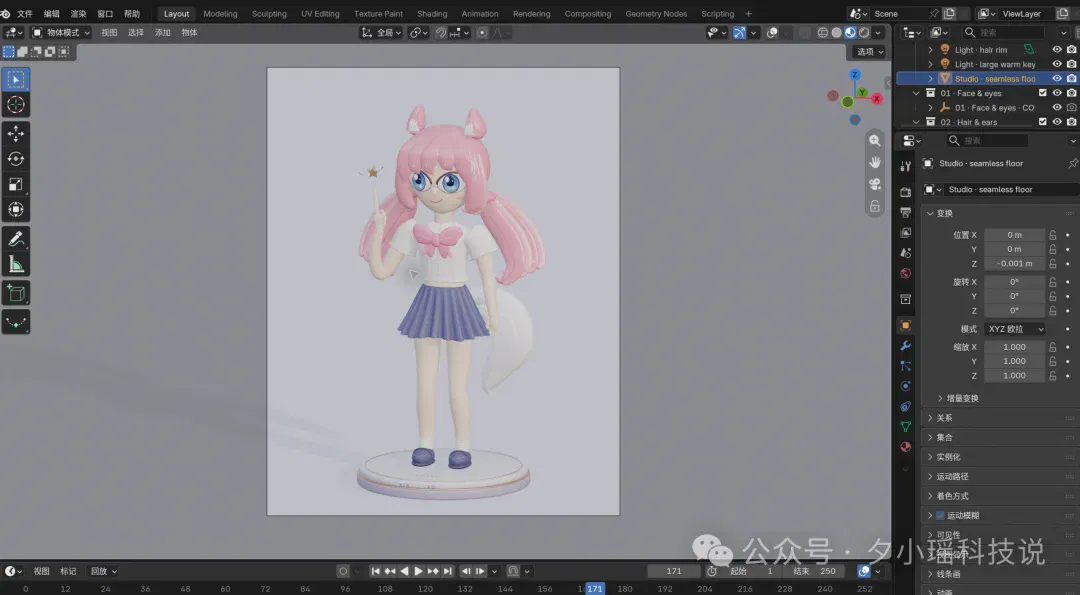Screen dimensions: 1080x595
Task: Click the viewport zoom magnifier icon
Action: coord(875,140)
